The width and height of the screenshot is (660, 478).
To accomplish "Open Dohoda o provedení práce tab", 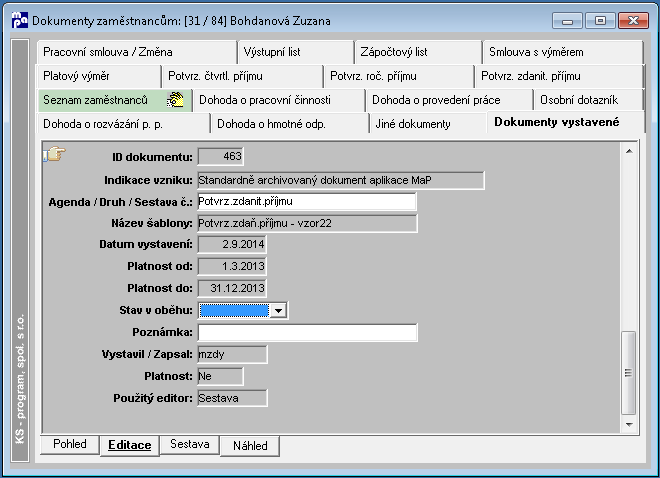I will point(450,100).
